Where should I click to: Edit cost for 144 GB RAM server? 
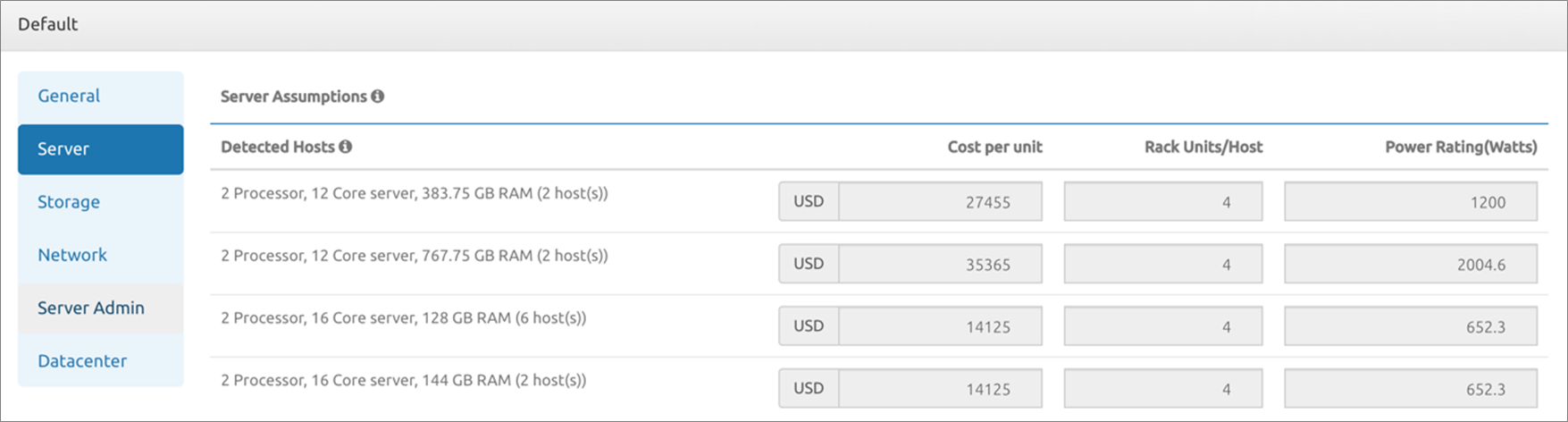[940, 389]
